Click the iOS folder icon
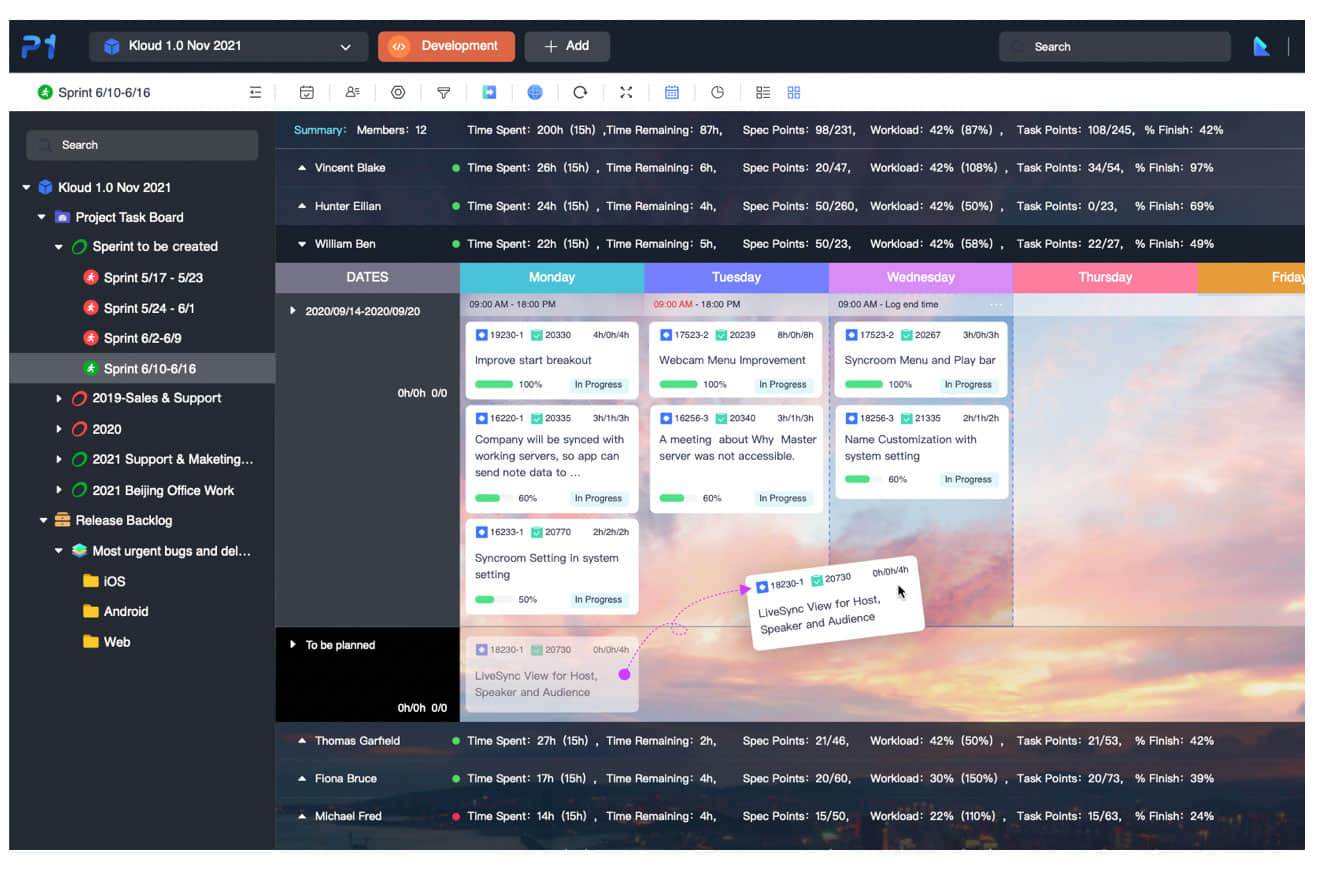 (91, 581)
